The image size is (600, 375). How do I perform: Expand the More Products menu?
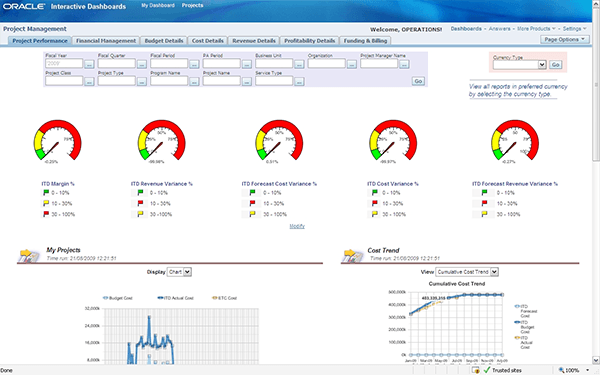coord(536,29)
